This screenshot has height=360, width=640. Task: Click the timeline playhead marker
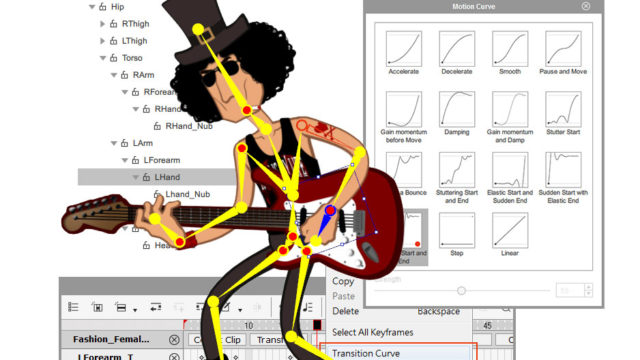317,325
